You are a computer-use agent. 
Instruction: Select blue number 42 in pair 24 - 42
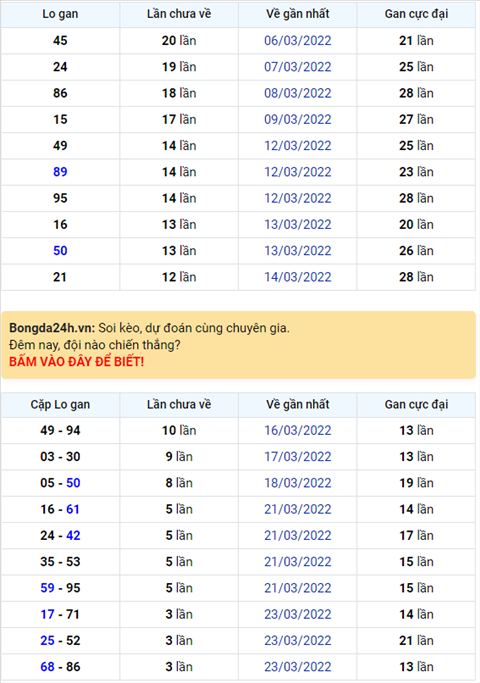pyautogui.click(x=73, y=535)
